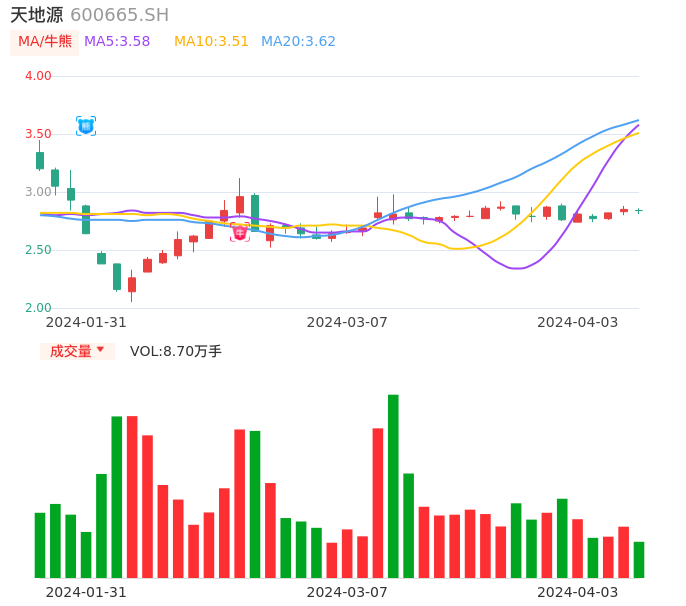Click the 4.00 price axis label
Viewport: 686px width, 606px height.
(38, 76)
